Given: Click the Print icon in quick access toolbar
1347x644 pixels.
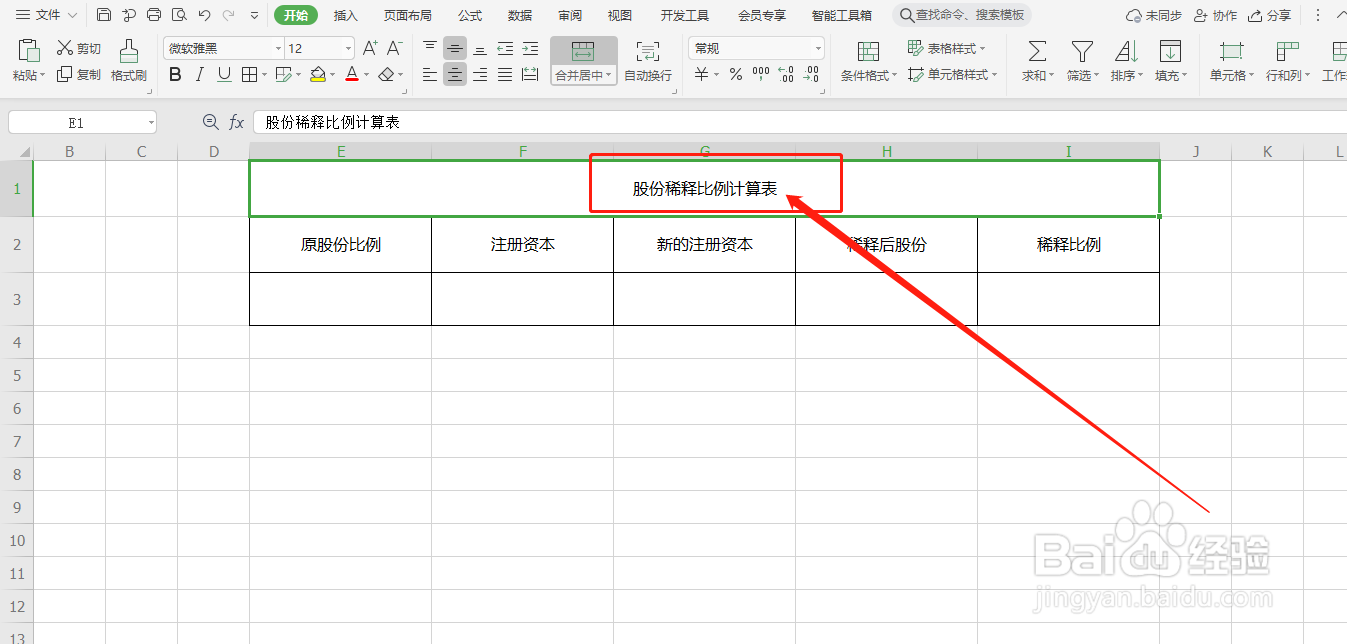Looking at the screenshot, I should 153,15.
